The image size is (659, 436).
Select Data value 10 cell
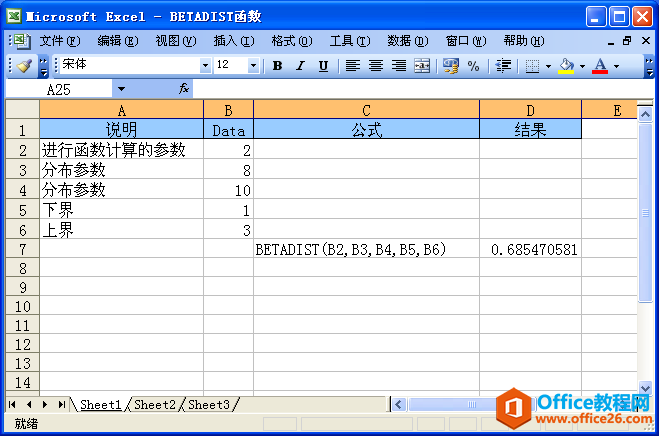(229, 190)
